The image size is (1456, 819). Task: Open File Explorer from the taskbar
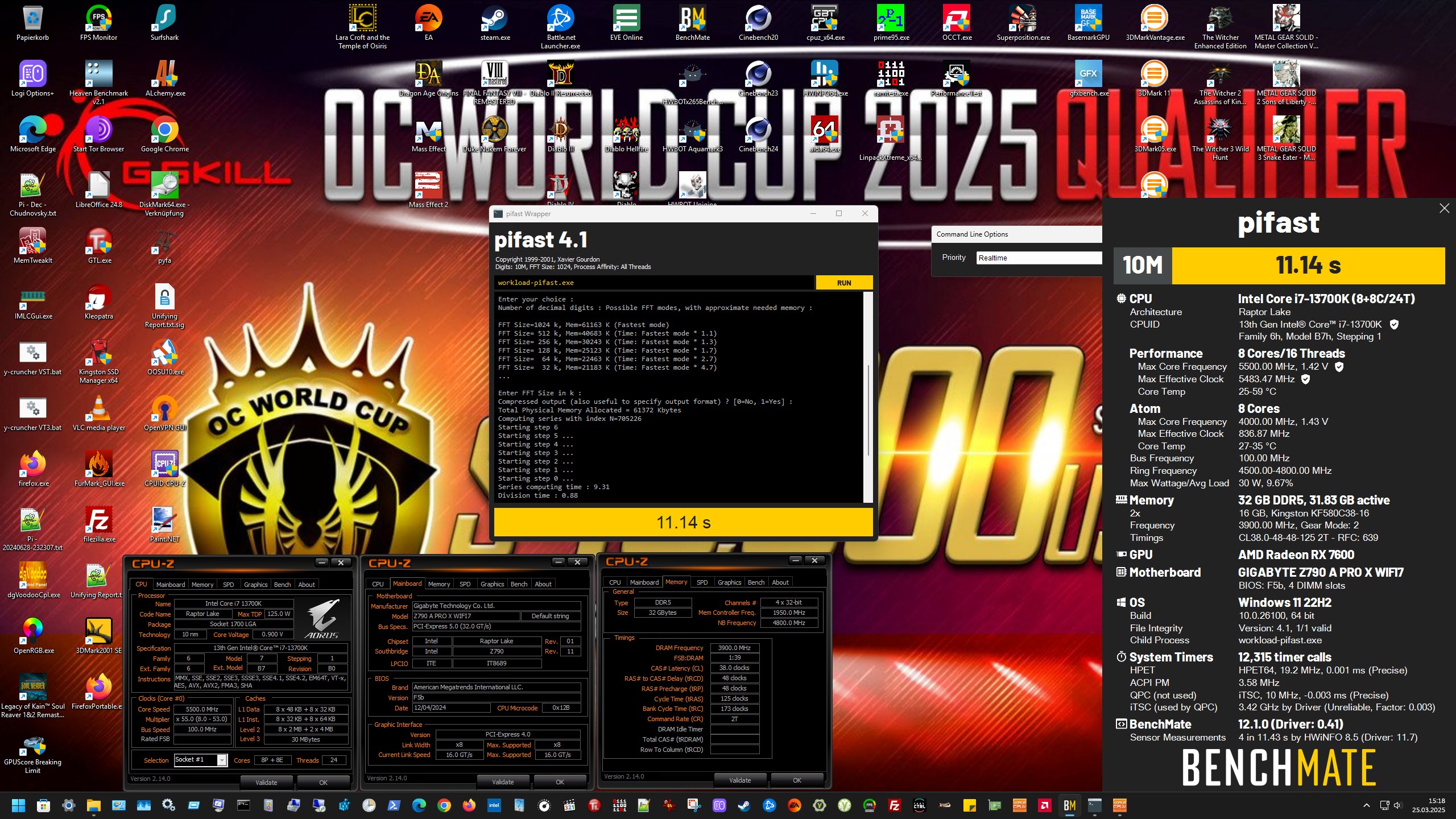pos(93,805)
